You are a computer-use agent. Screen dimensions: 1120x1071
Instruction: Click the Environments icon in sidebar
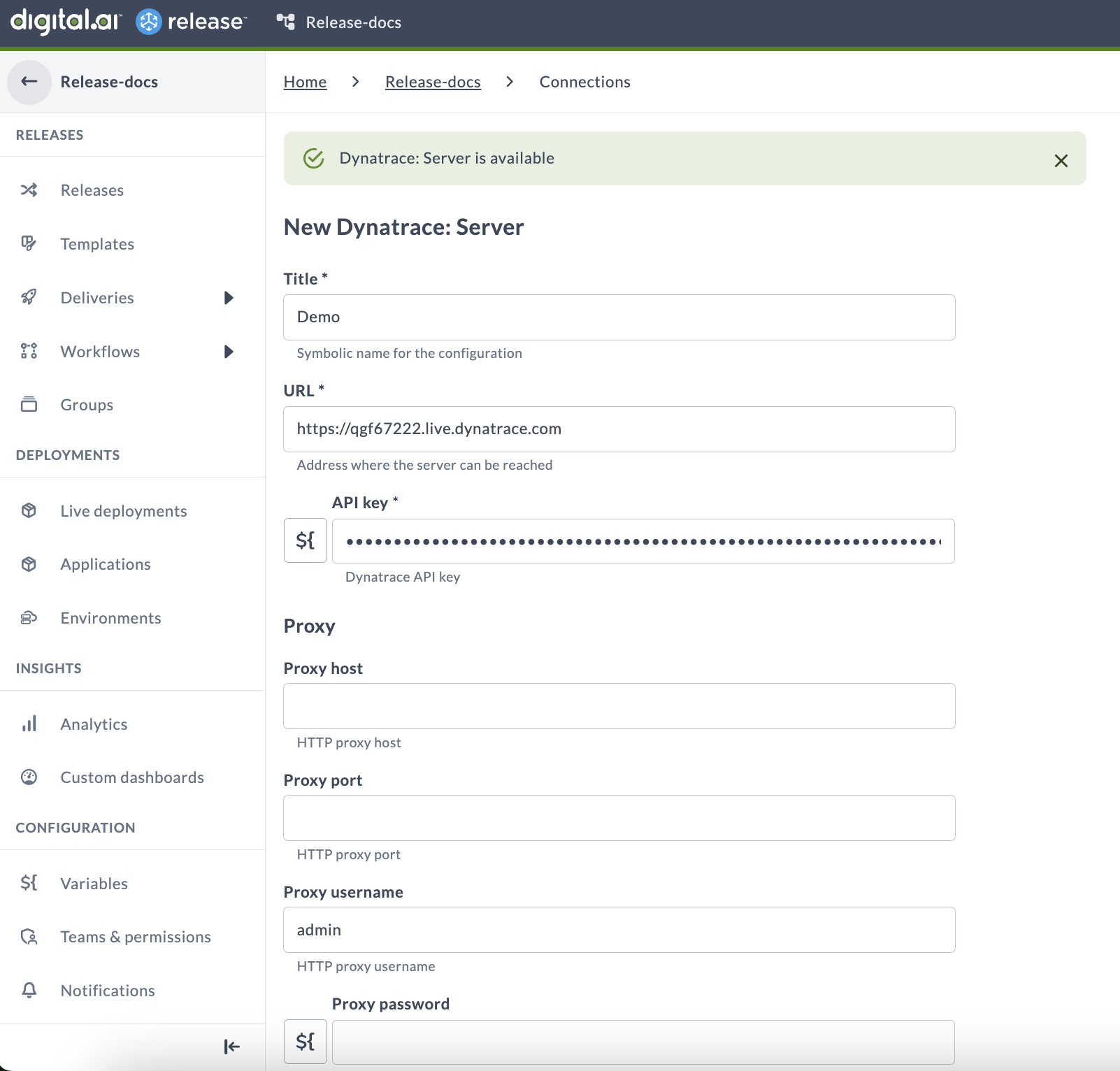coord(29,618)
